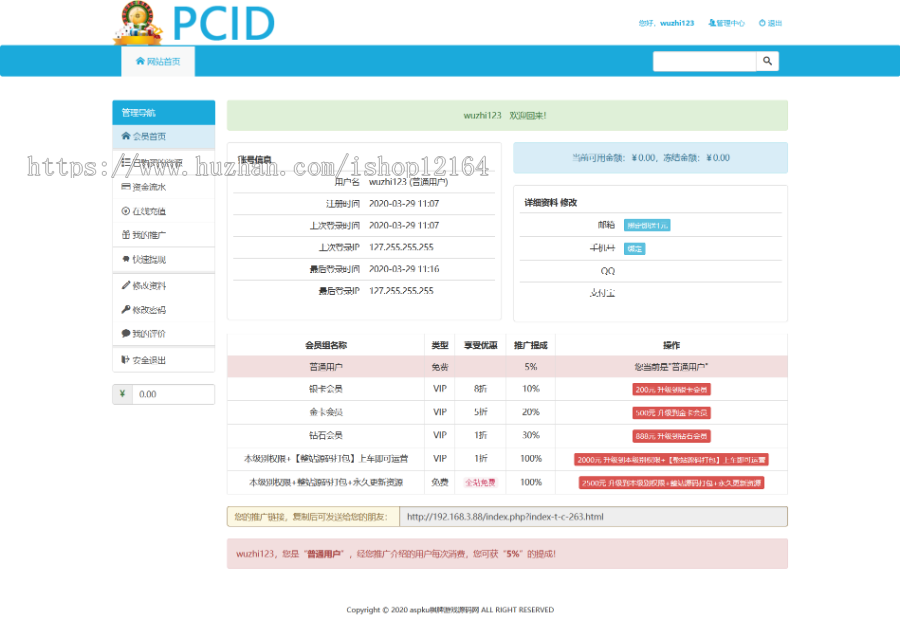Click the 银卡会员 row name
900x620 pixels.
click(x=326, y=389)
